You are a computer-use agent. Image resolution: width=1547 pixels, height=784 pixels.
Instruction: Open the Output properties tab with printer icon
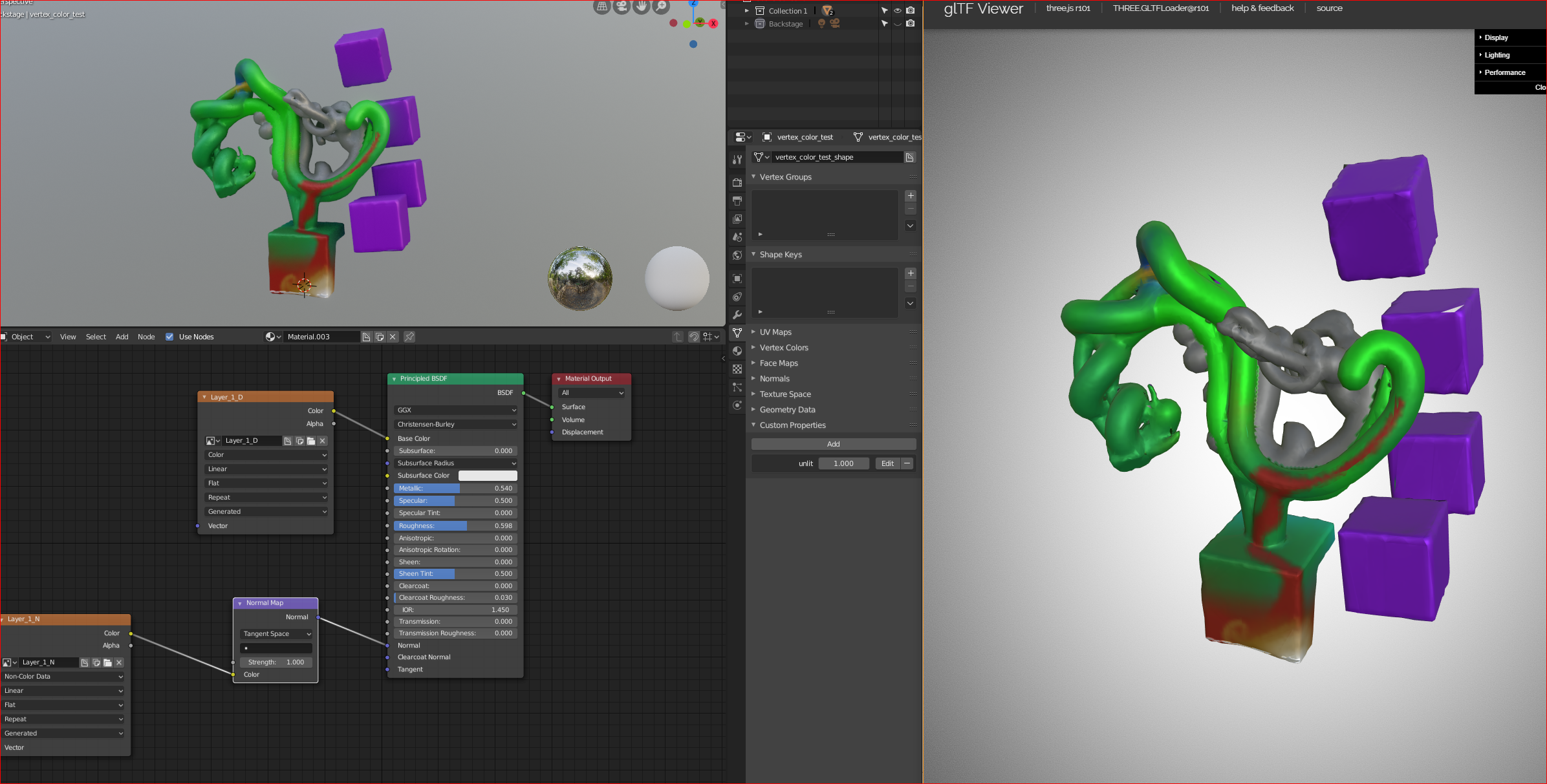pos(737,201)
